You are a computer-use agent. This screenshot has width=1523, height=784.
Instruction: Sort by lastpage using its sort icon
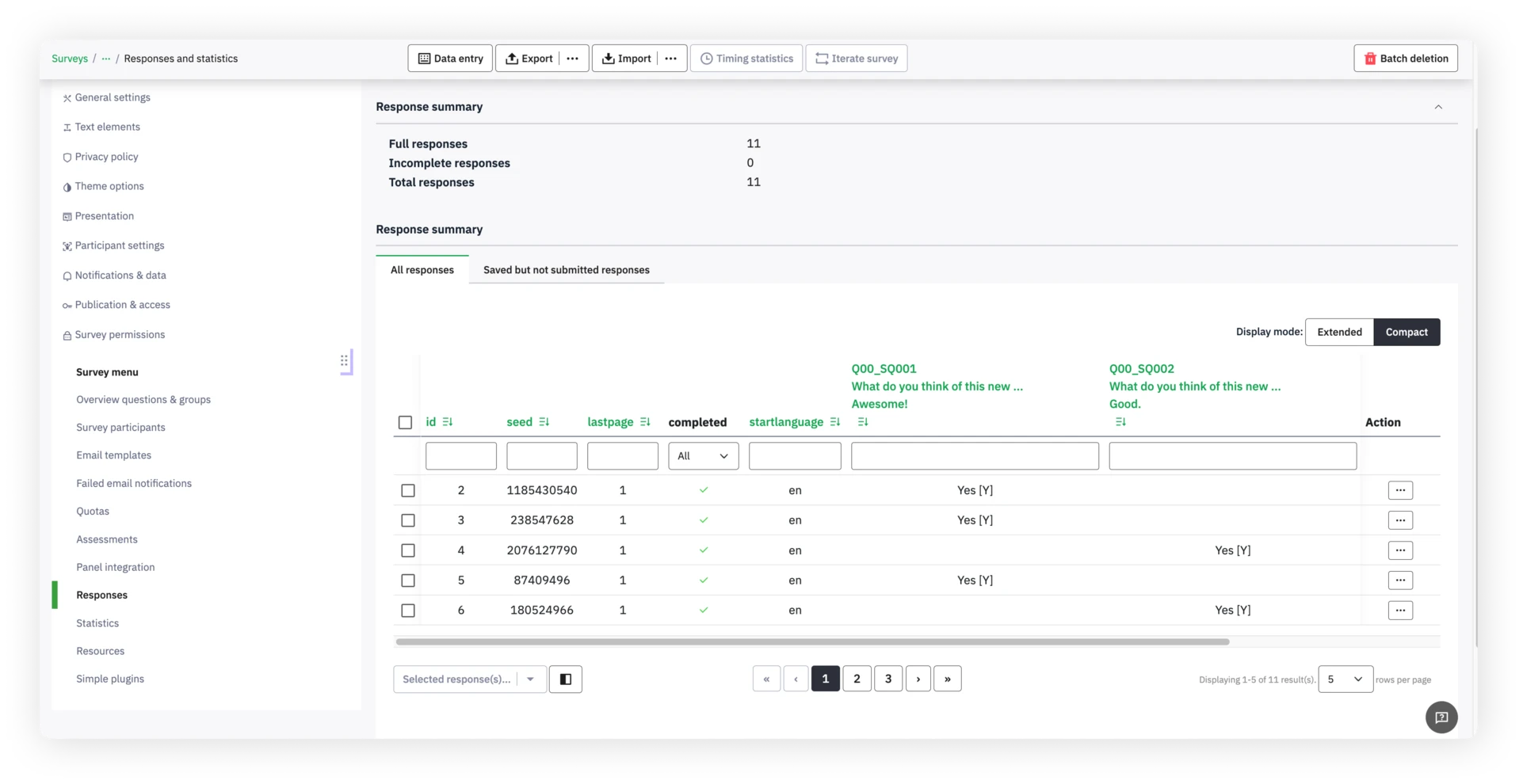645,422
